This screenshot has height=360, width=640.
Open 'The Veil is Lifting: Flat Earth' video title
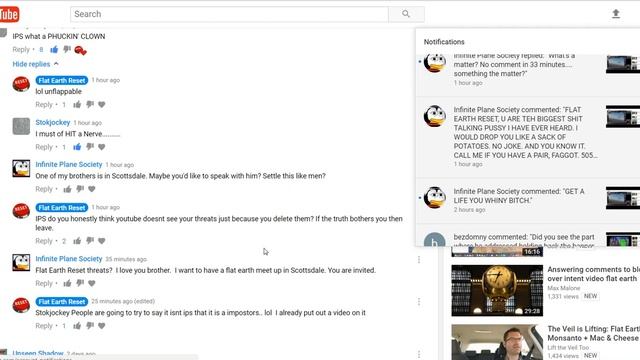593,333
